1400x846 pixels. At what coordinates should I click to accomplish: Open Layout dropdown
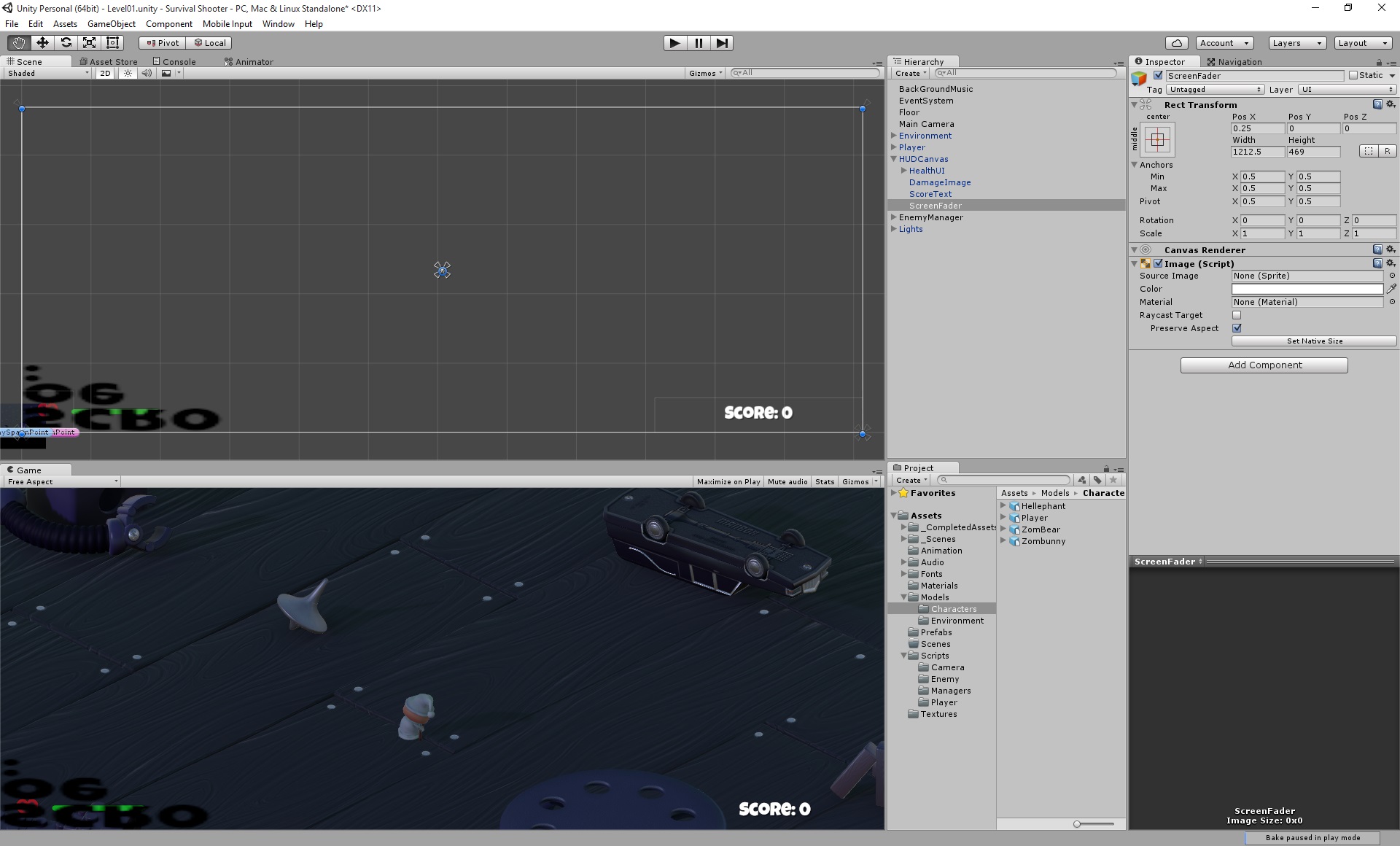coord(1363,43)
